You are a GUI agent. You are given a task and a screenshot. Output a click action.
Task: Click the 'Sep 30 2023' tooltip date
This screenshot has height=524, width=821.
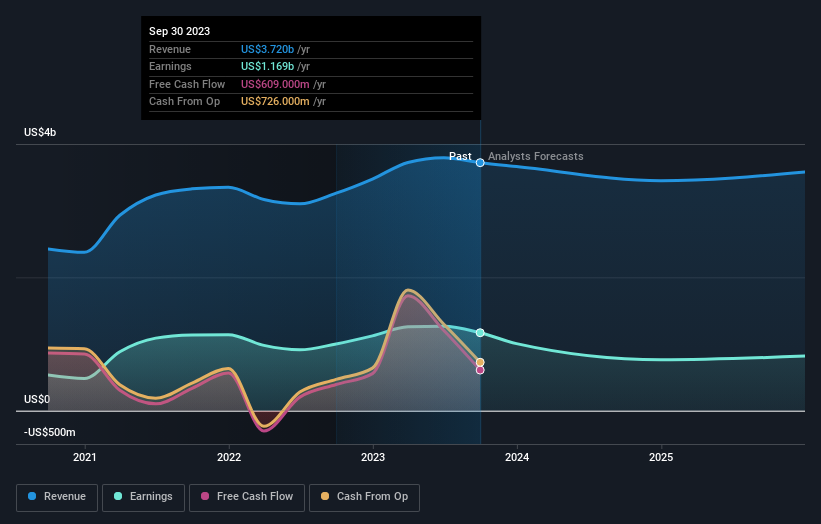click(180, 31)
